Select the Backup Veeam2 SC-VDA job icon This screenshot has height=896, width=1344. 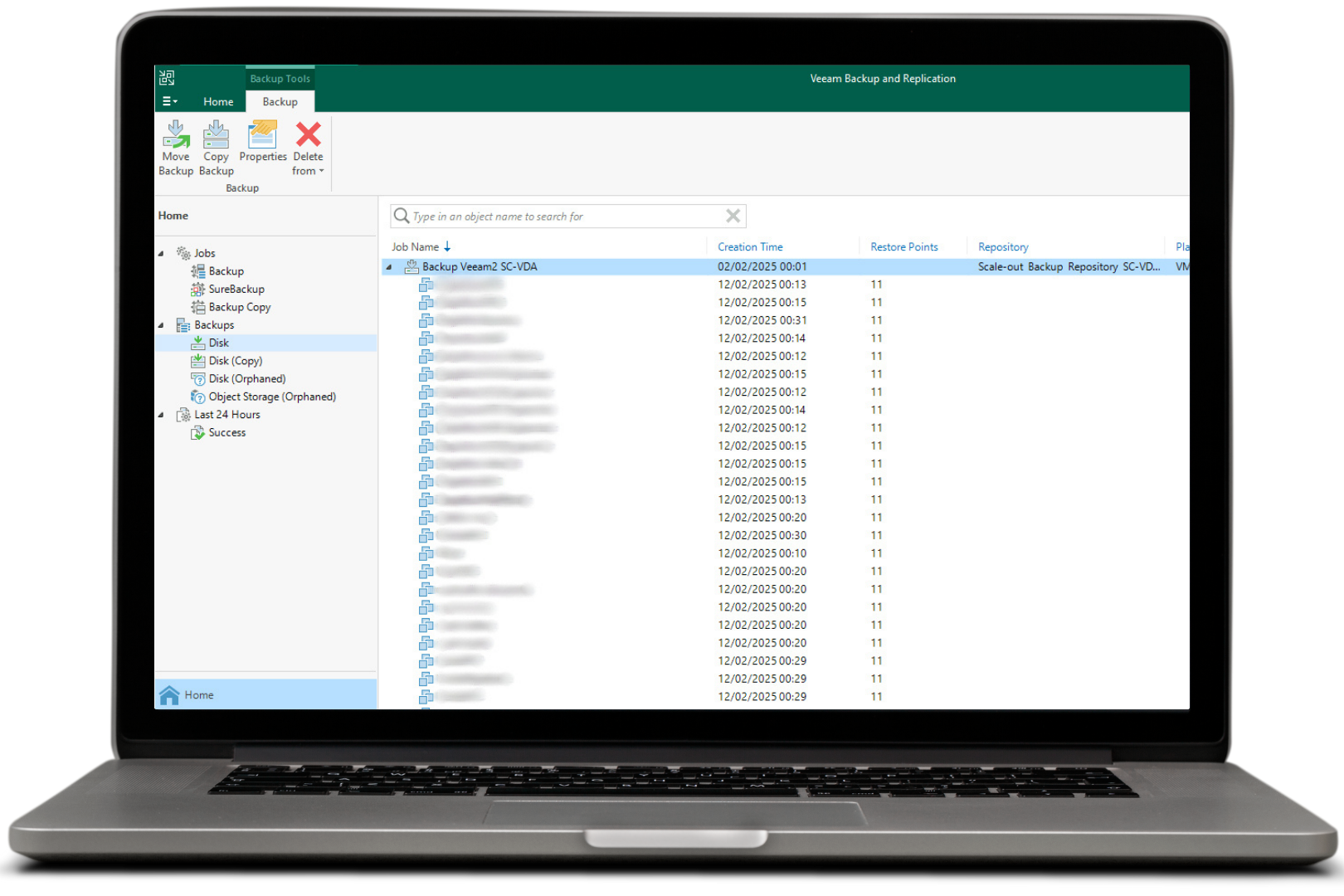411,266
